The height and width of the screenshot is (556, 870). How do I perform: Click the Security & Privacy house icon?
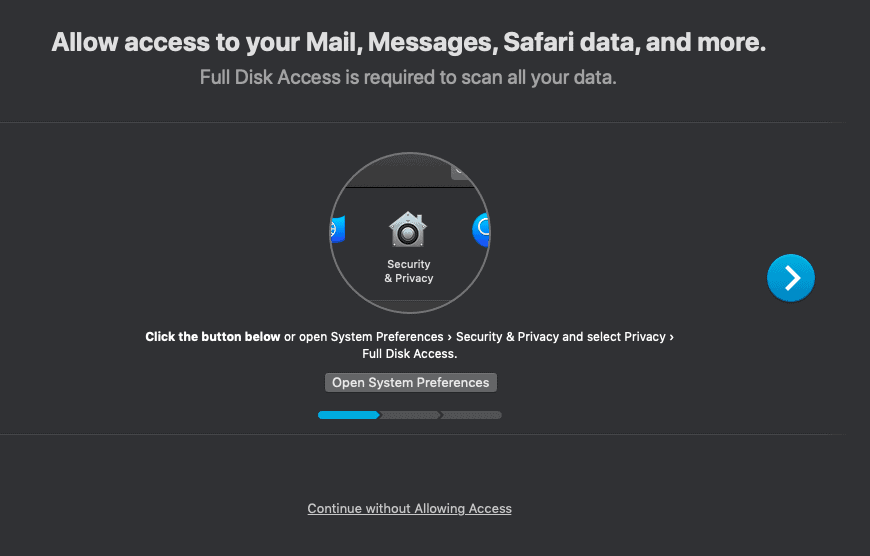point(408,230)
